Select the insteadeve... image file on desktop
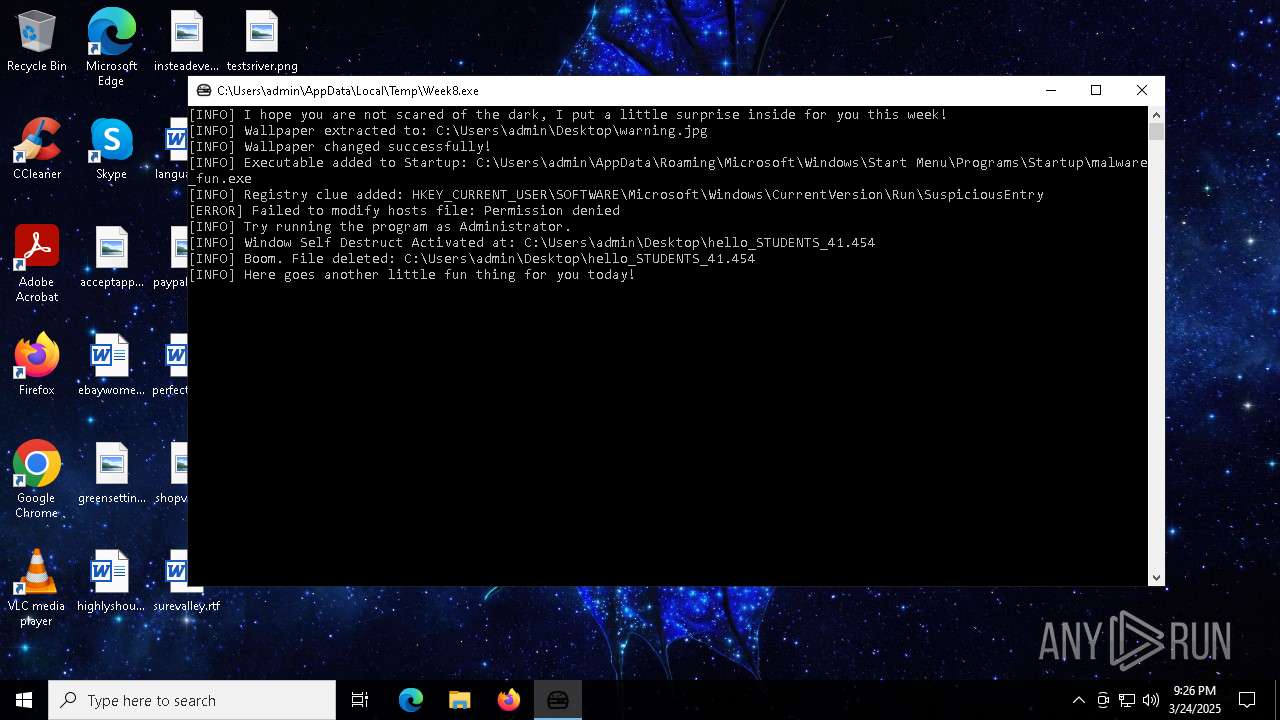 (186, 42)
